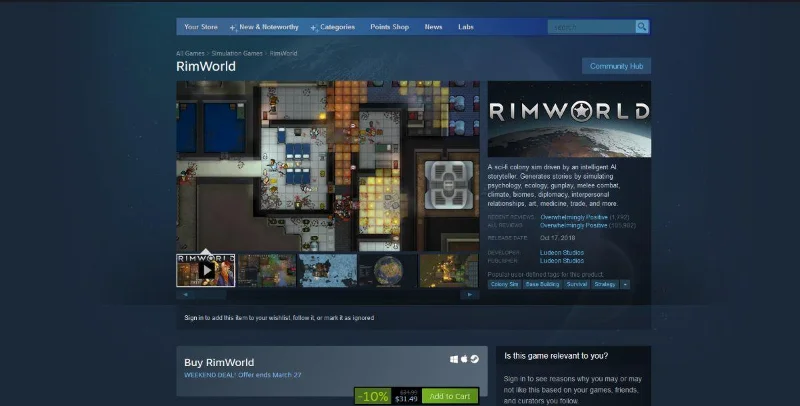800x406 pixels.
Task: Click Simulation Games breadcrumb link
Action: coord(237,53)
